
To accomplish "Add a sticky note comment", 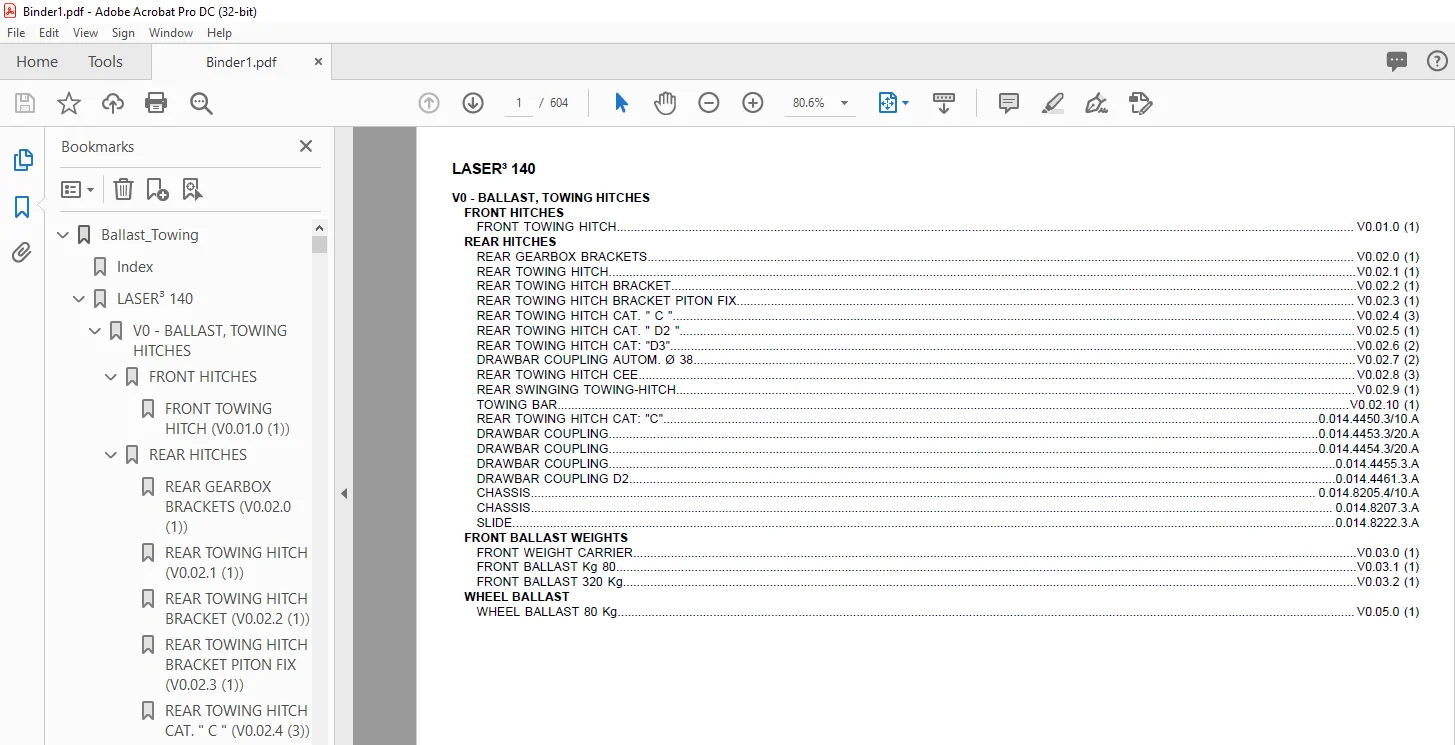I will pyautogui.click(x=1009, y=103).
